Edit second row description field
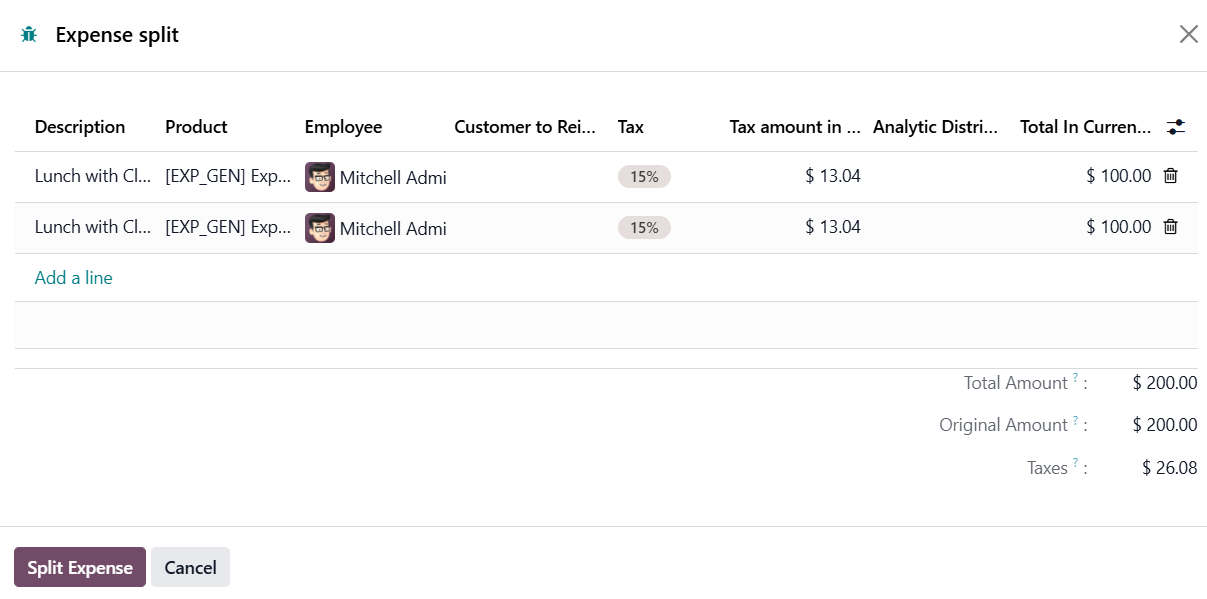1207x599 pixels. click(92, 228)
